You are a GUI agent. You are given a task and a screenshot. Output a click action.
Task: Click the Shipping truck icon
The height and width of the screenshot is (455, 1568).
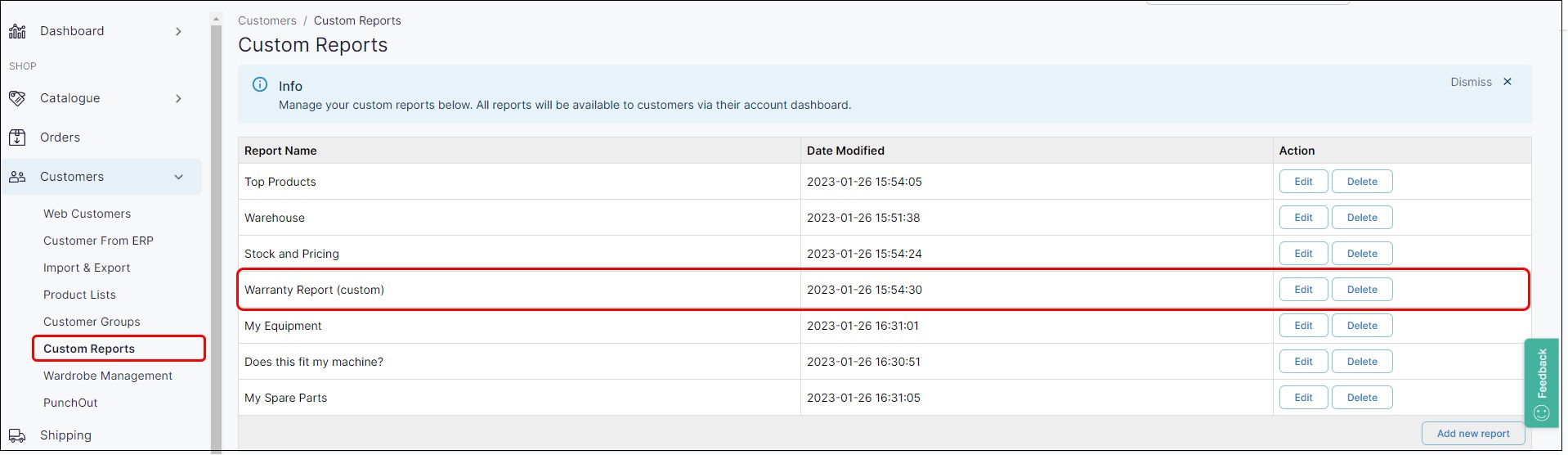pyautogui.click(x=17, y=435)
